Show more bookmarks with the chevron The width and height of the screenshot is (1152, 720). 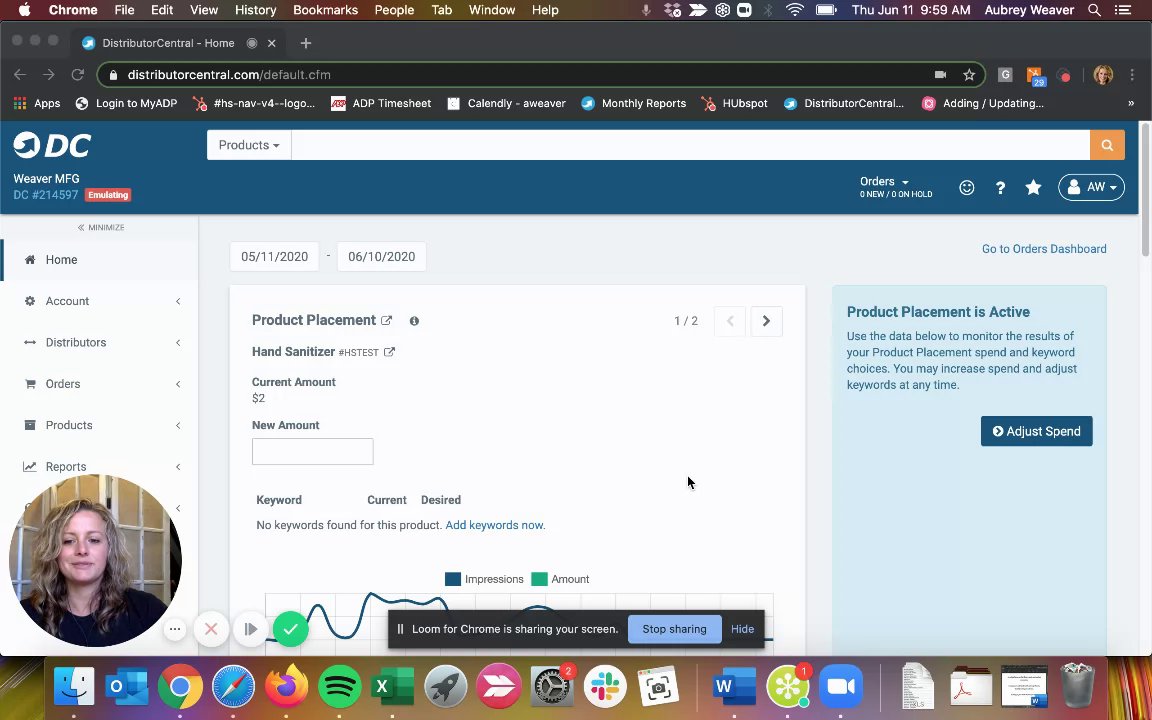click(1131, 104)
